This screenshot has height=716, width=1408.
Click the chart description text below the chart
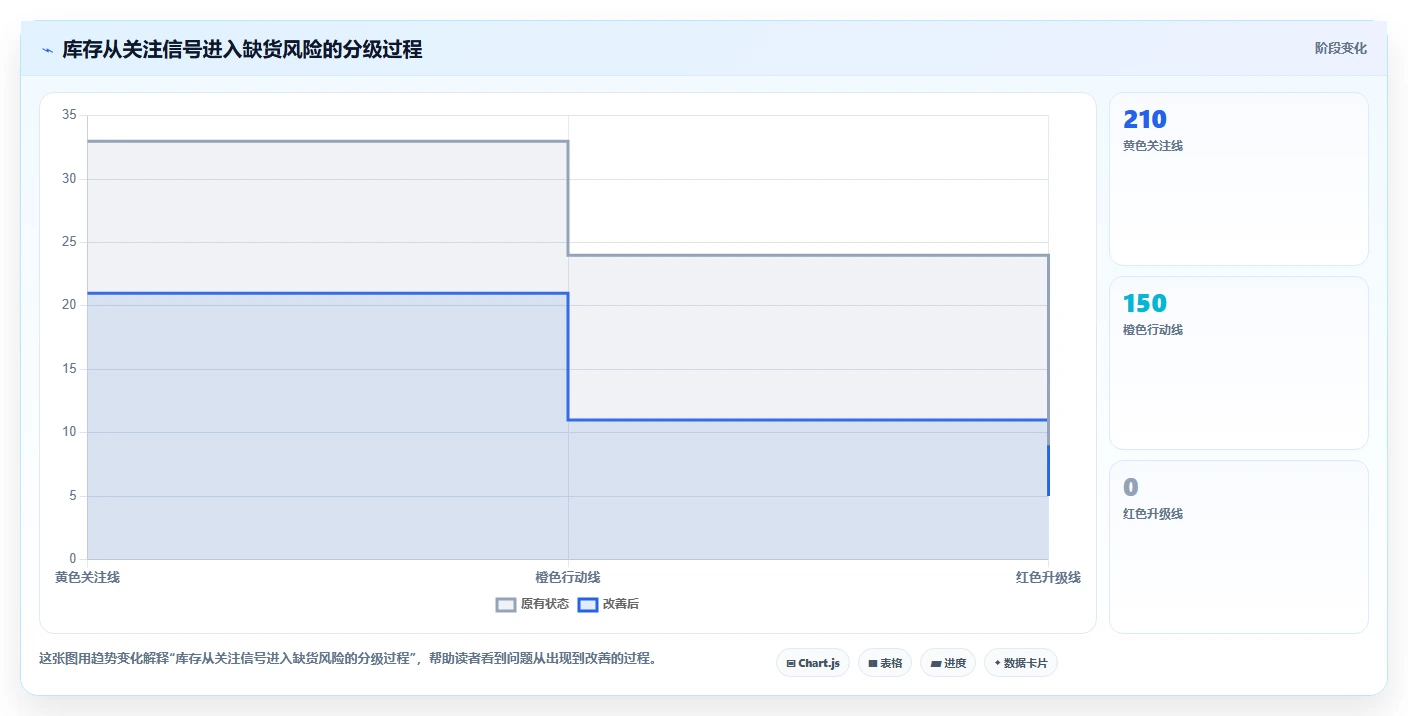click(x=347, y=658)
